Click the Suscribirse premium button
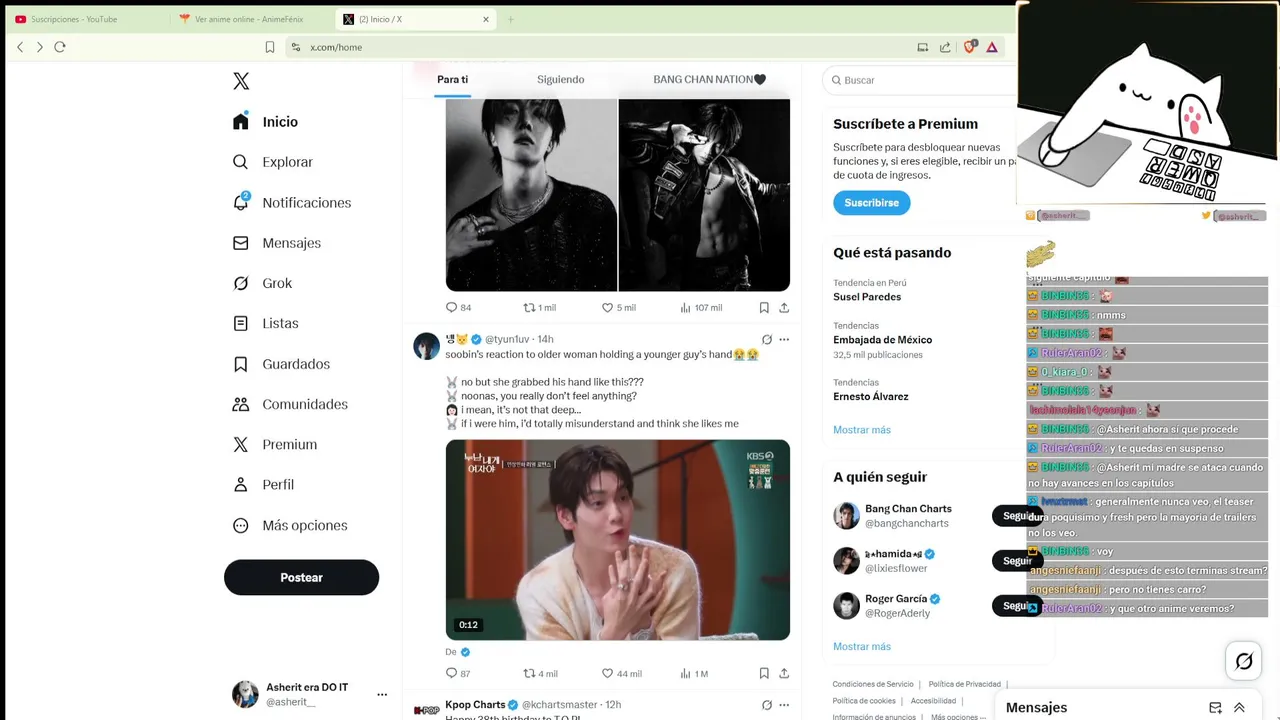This screenshot has height=720, width=1280. (x=871, y=202)
